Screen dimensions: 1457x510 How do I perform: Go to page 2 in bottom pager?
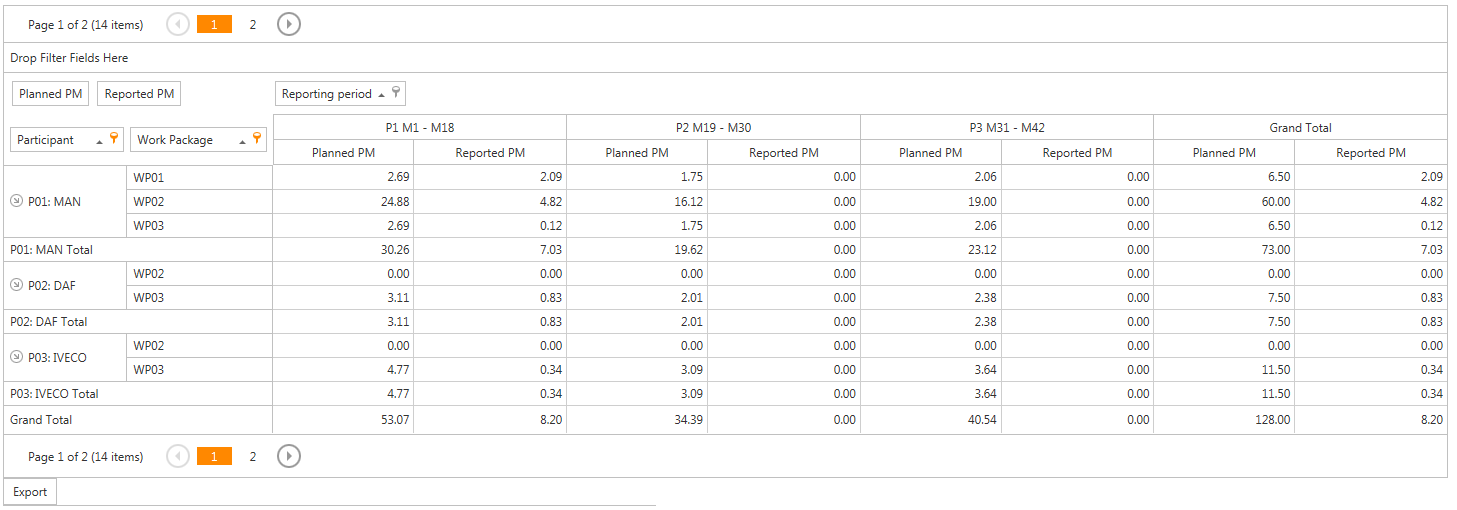[x=252, y=456]
